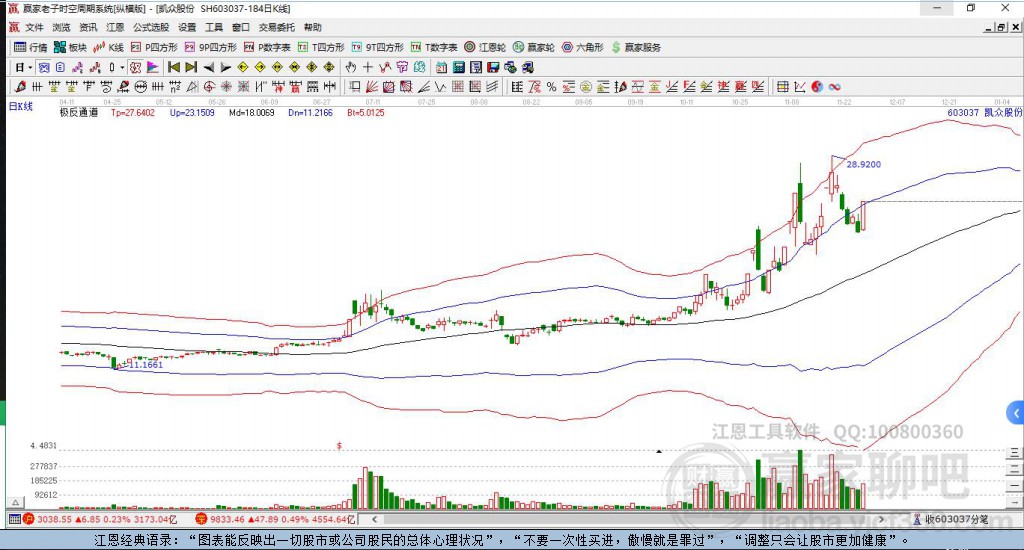Select the hand pan tool
Viewport: 1024px width, 550px height.
pyautogui.click(x=350, y=67)
